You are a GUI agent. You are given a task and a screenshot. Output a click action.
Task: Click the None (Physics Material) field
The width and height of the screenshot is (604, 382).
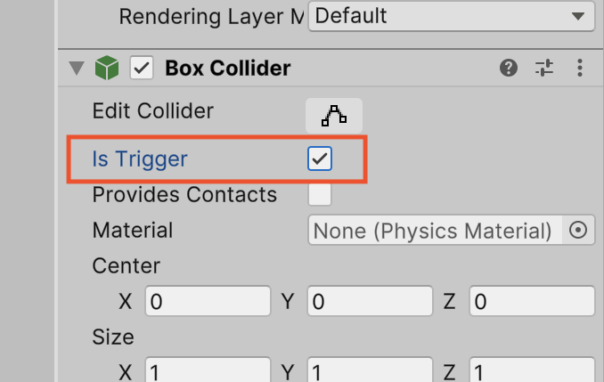coord(435,230)
